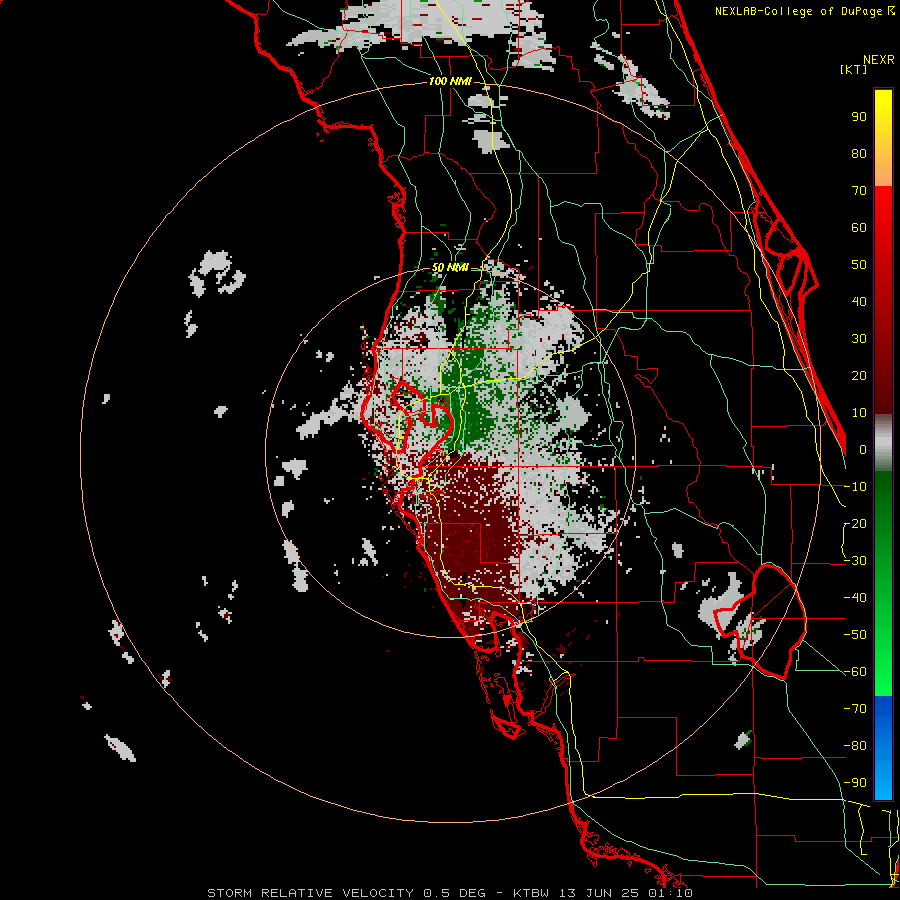The image size is (900, 900).
Task: Click the blue band at bottom of color scale
Action: point(883,748)
